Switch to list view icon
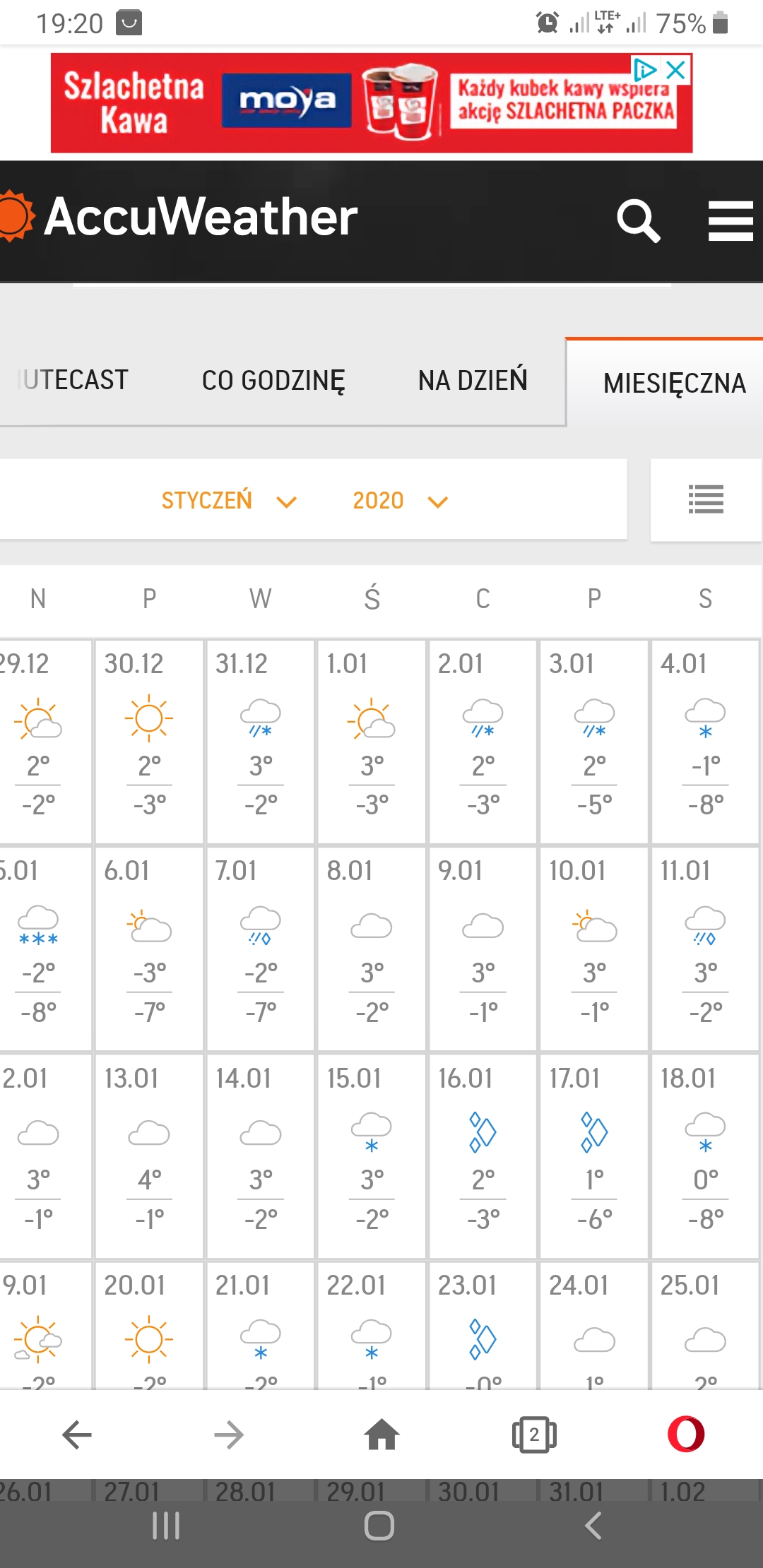This screenshot has height=1568, width=763. coord(705,500)
